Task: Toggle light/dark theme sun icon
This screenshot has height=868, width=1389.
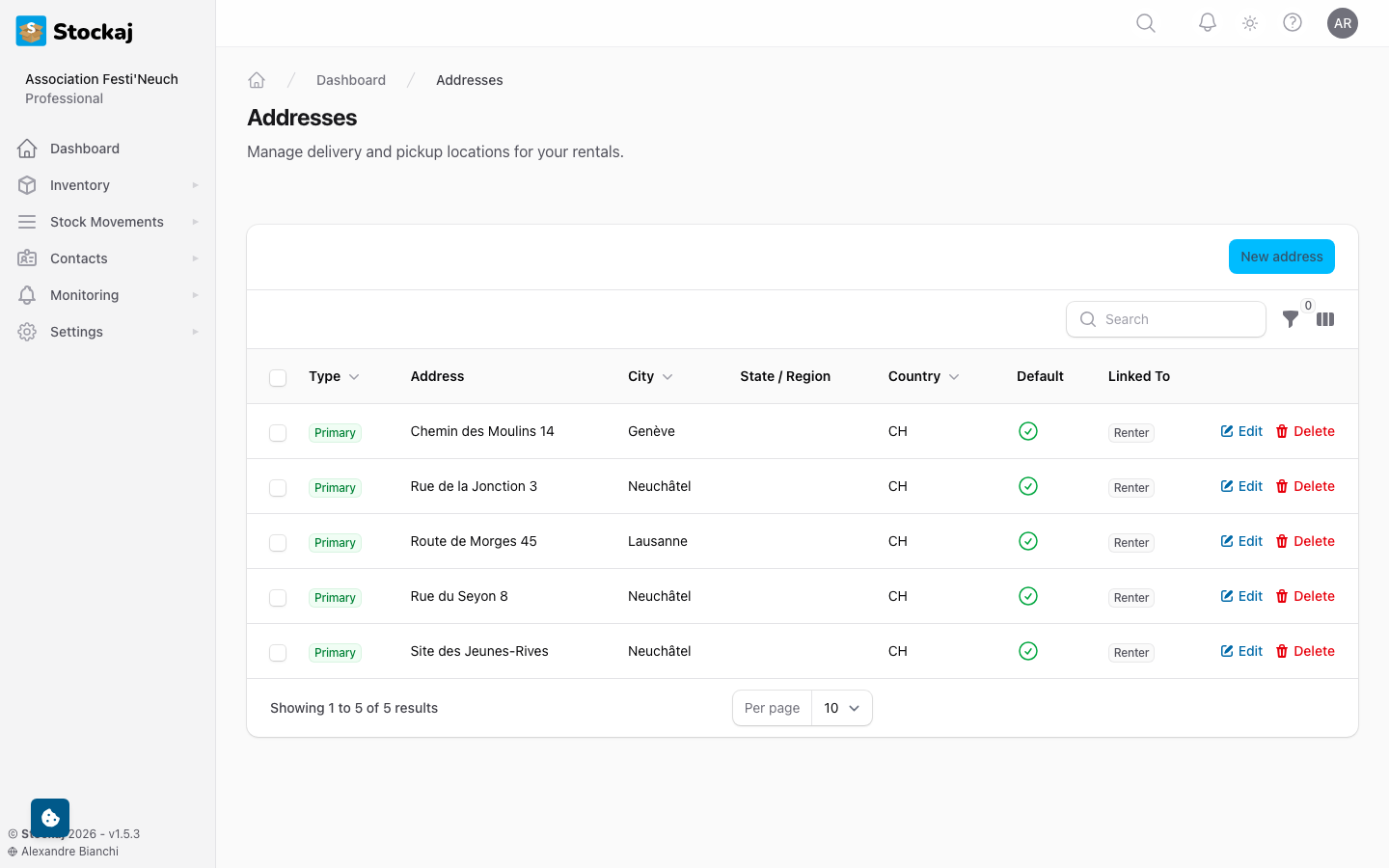Action: pos(1250,23)
